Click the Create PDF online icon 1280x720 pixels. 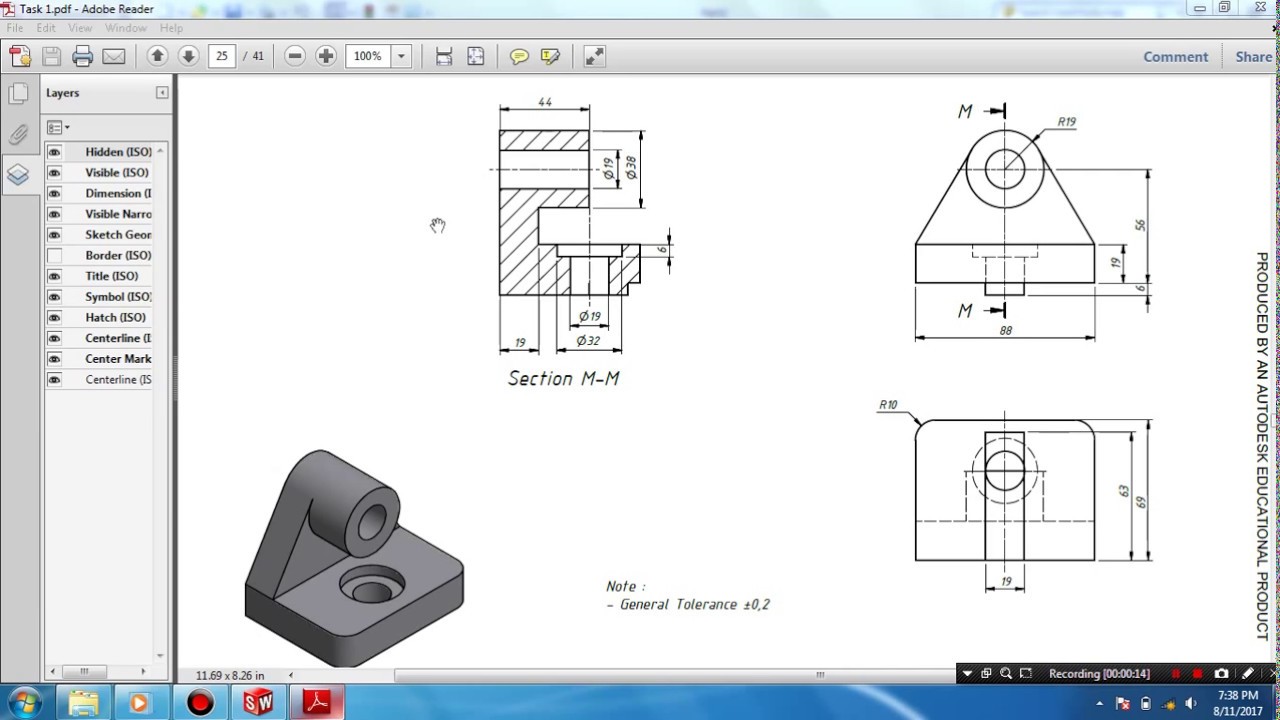pyautogui.click(x=20, y=57)
